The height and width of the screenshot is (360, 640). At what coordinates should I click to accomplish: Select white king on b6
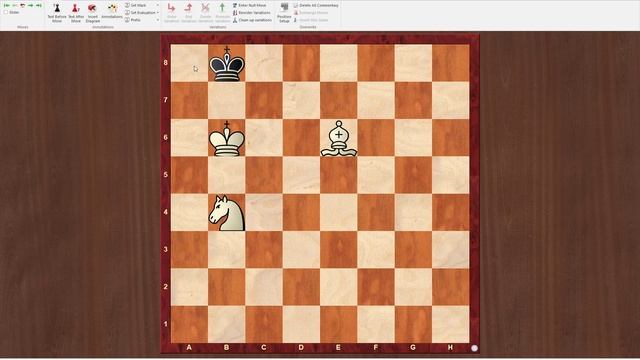(x=227, y=138)
